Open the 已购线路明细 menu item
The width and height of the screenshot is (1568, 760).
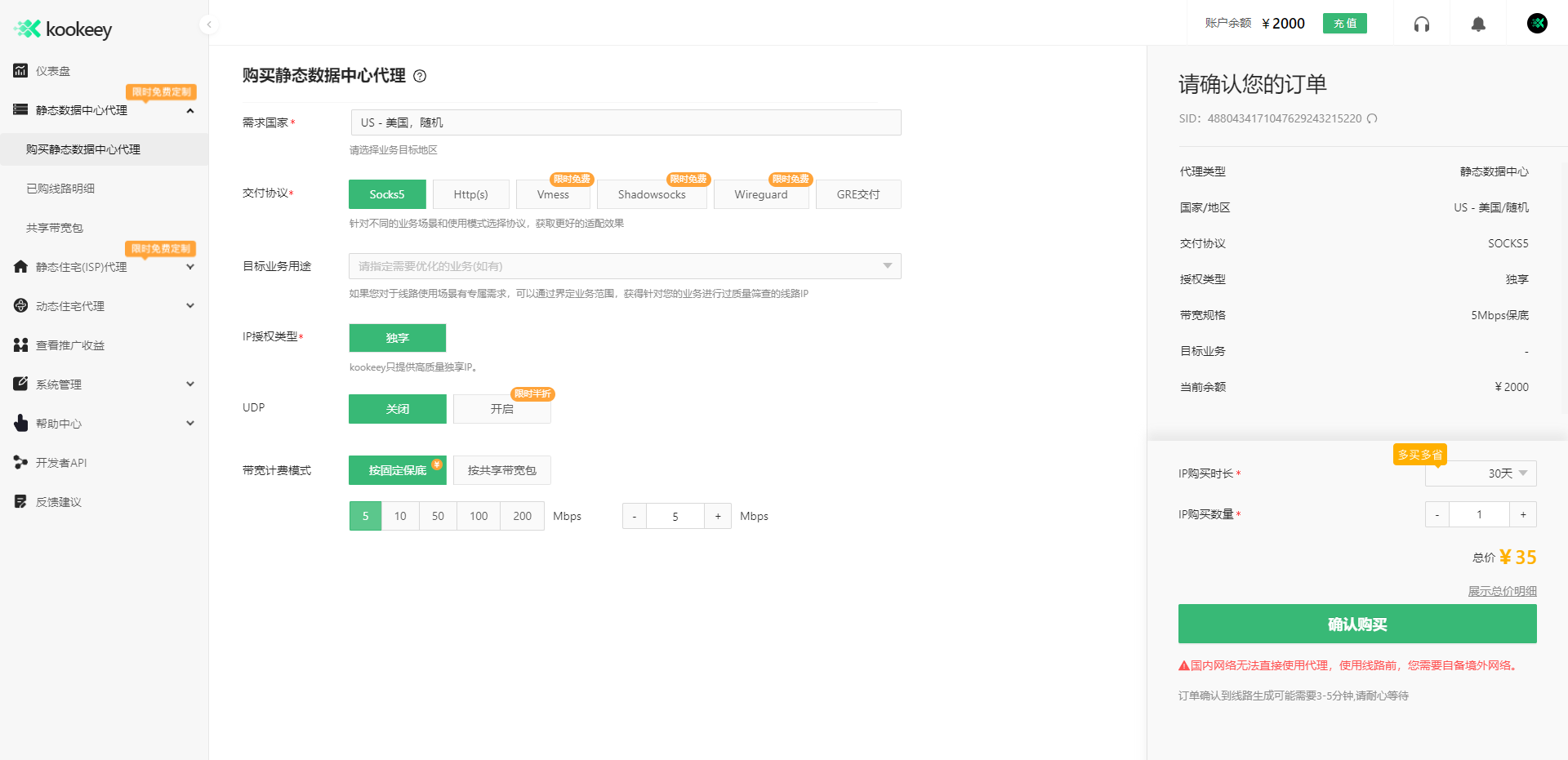(64, 188)
